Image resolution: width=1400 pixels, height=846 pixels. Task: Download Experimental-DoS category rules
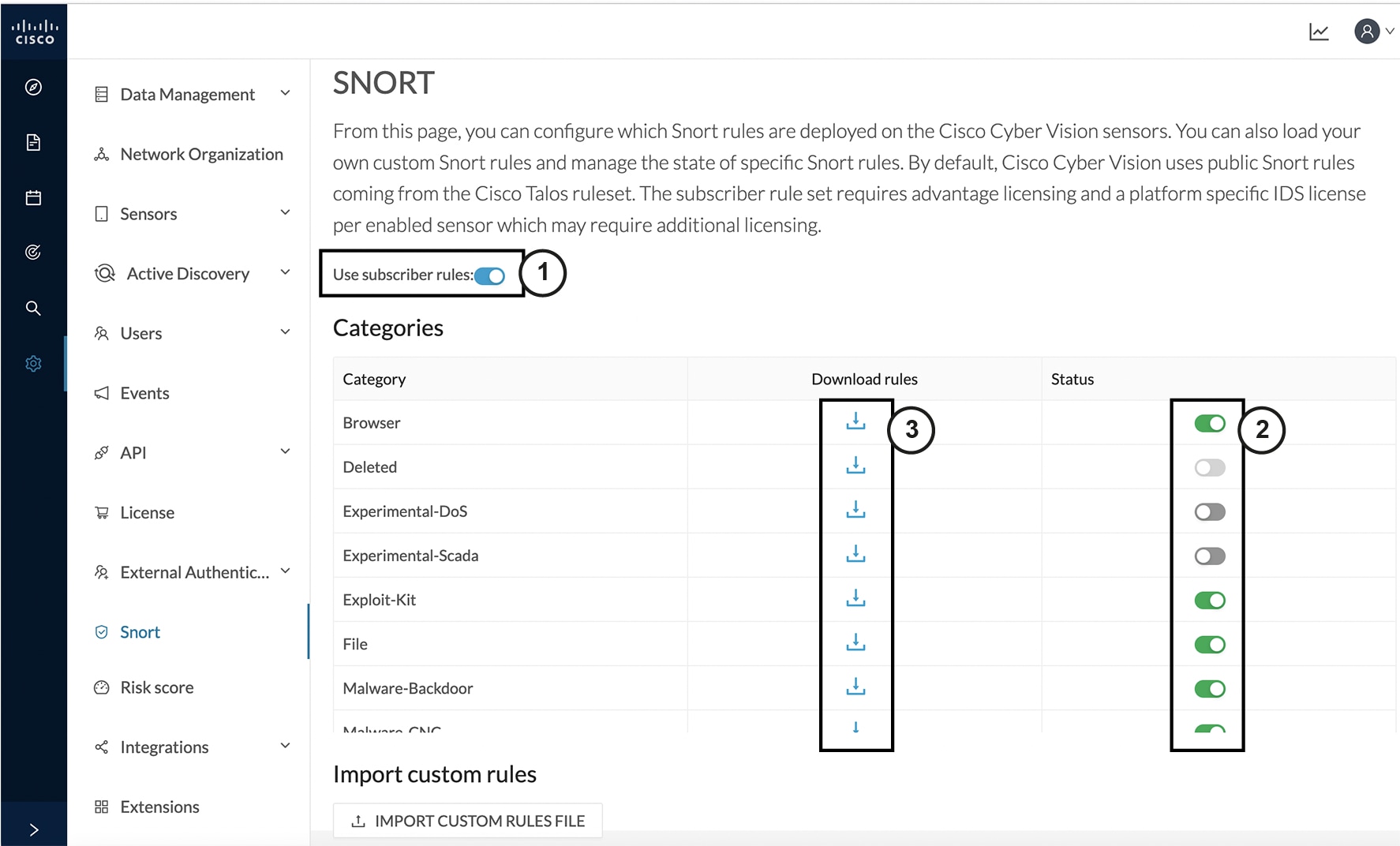point(855,510)
